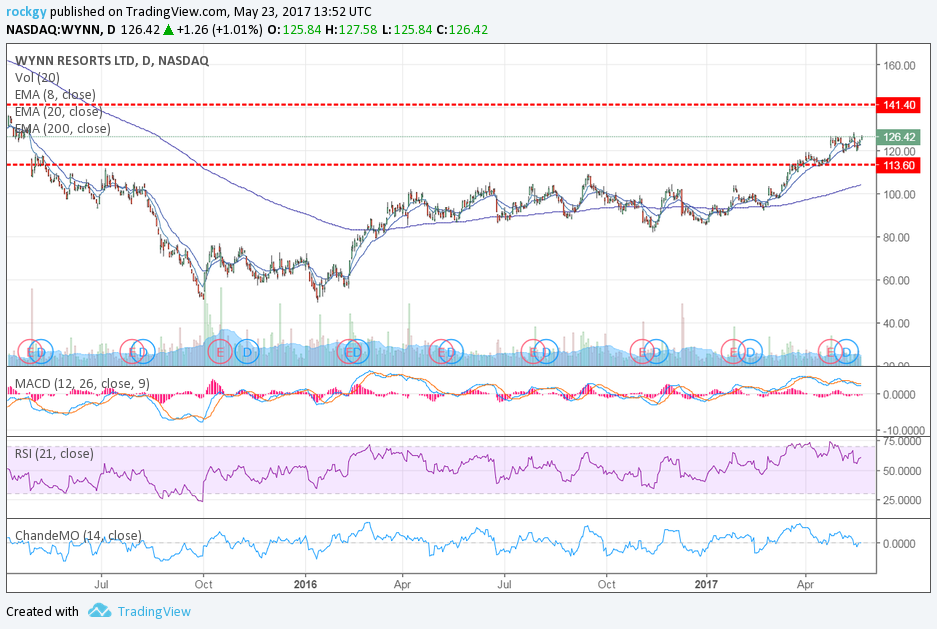Click the ChandeMO (14, close) pane label

[78, 535]
